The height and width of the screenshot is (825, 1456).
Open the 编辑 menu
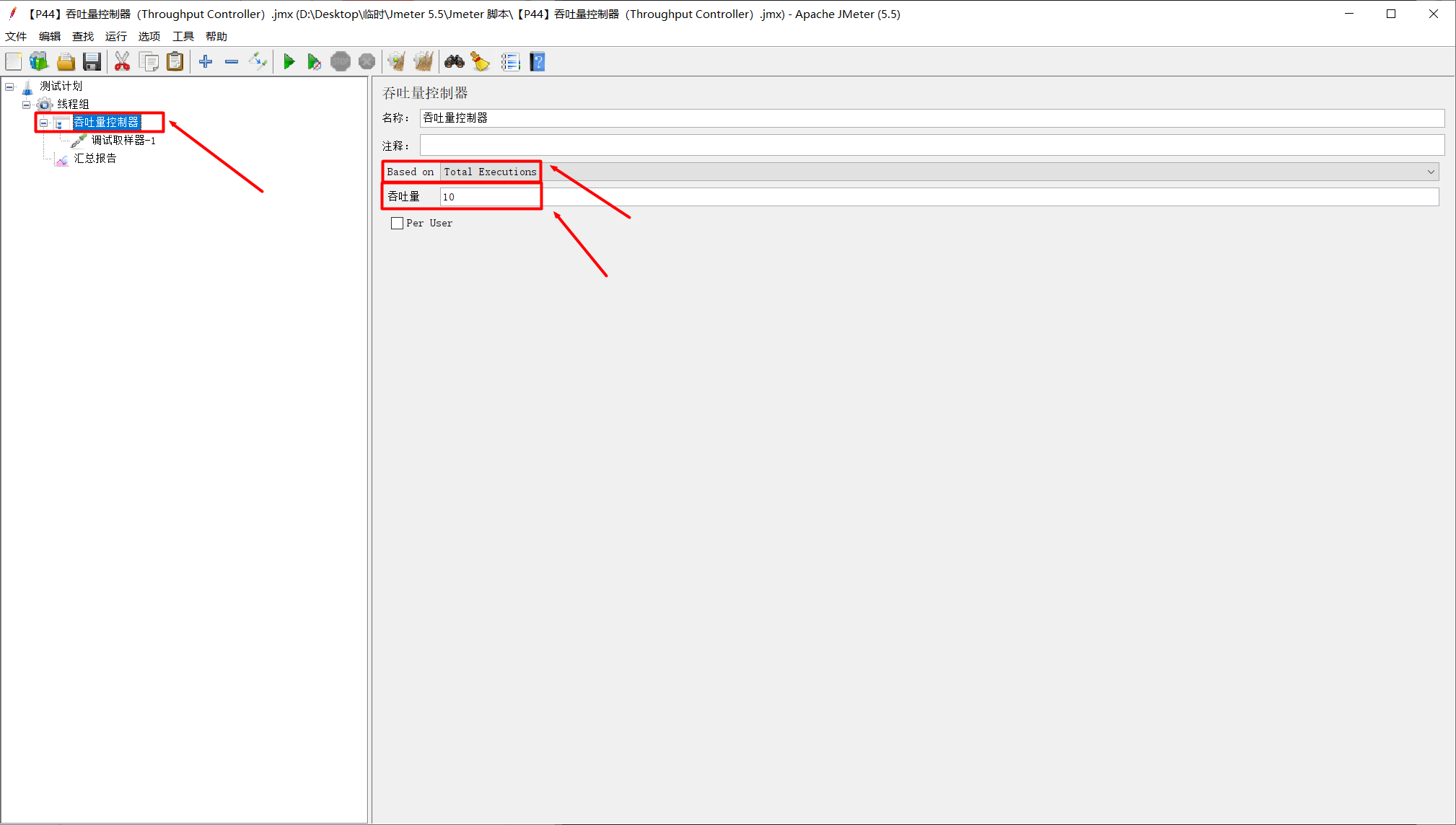point(50,37)
